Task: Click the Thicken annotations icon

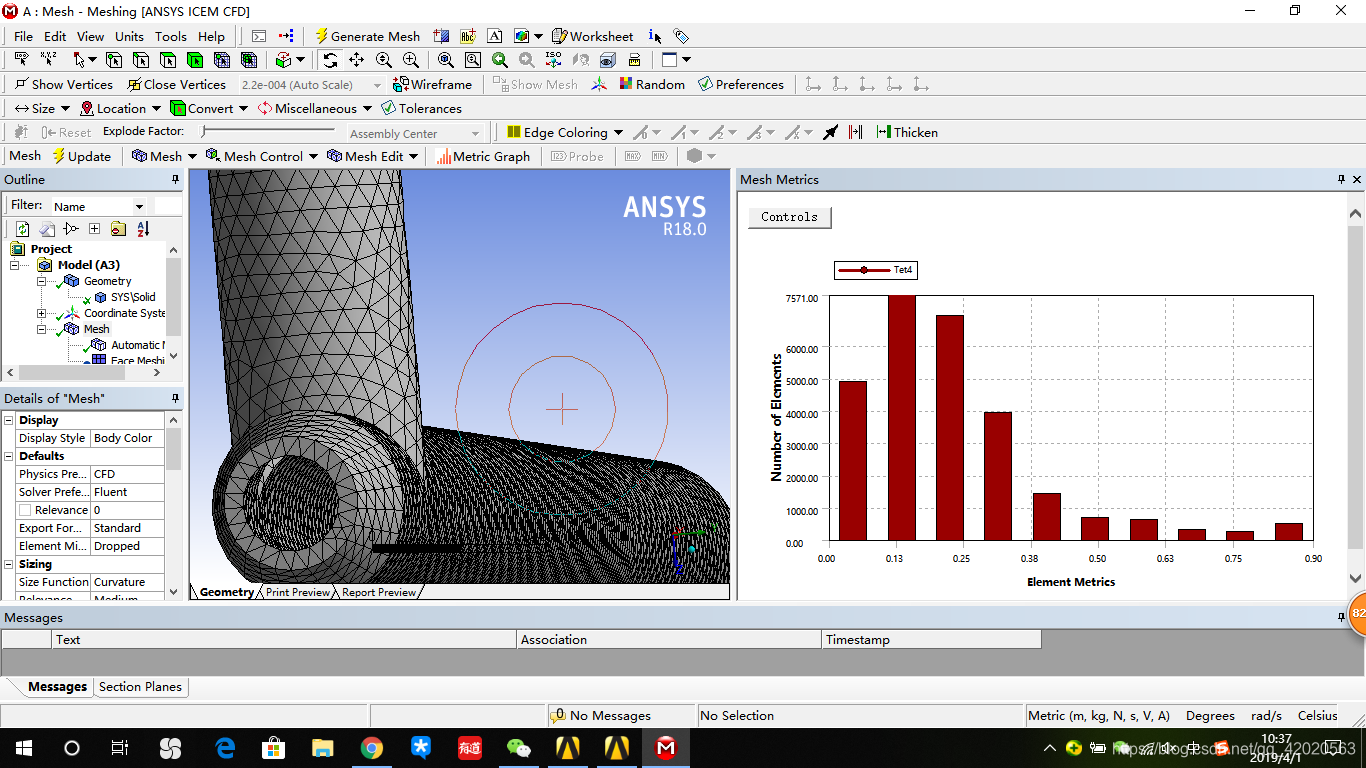Action: pyautogui.click(x=906, y=132)
